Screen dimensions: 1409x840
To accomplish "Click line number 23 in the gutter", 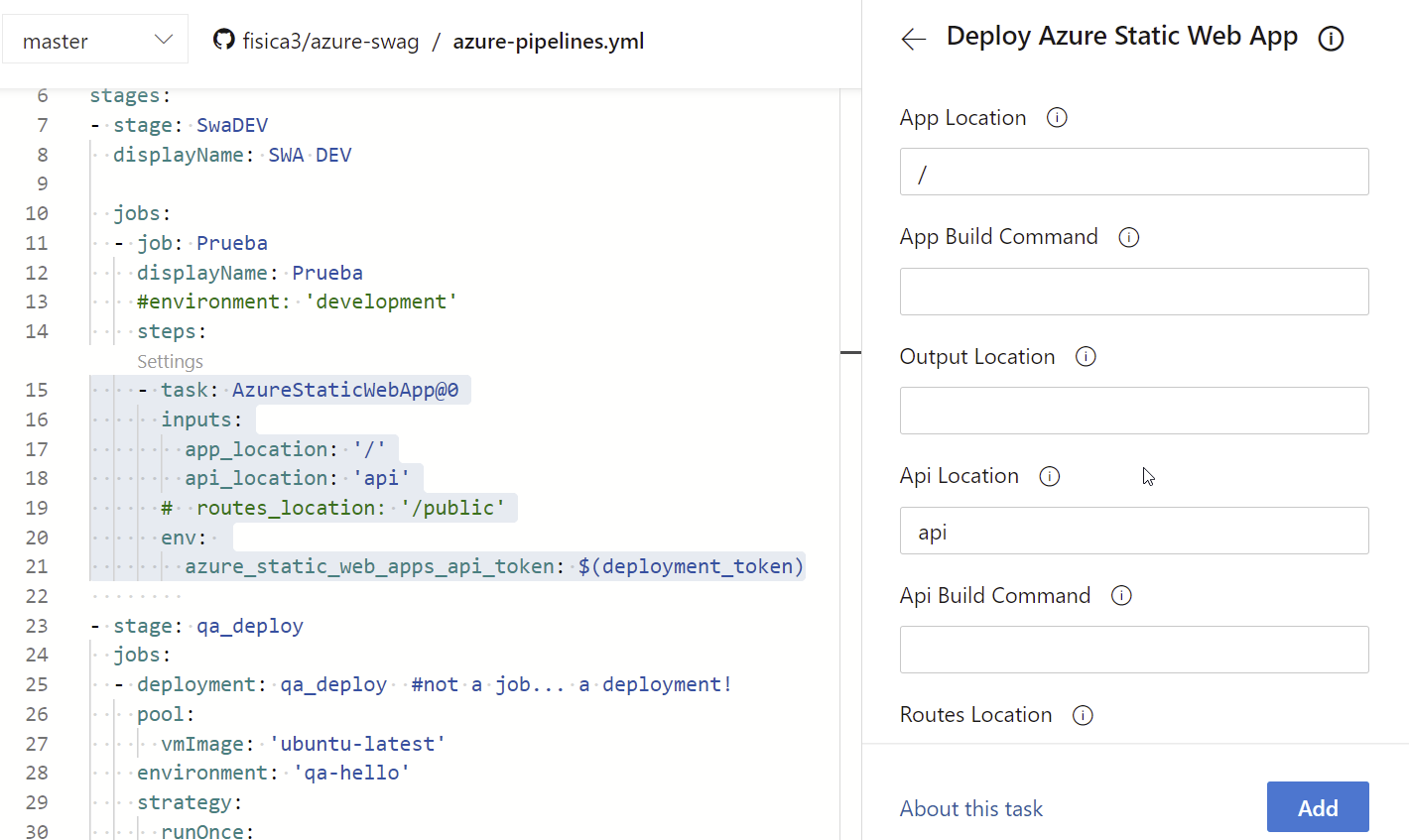I will tap(37, 626).
